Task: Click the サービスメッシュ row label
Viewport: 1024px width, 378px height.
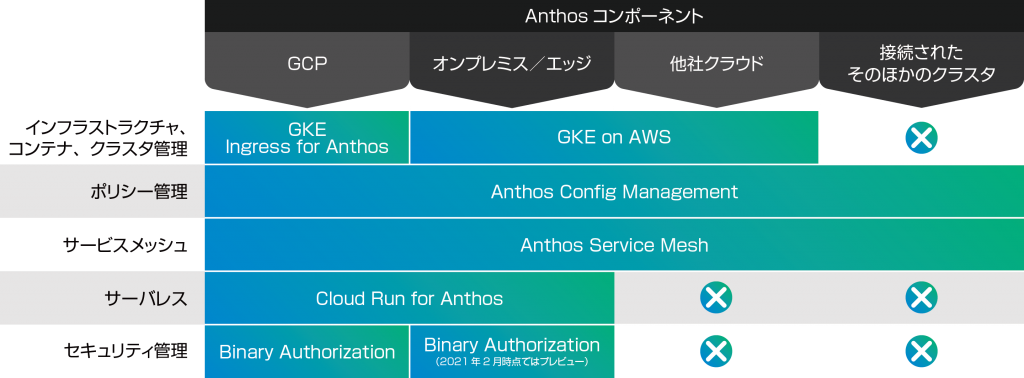Action: tap(125, 245)
